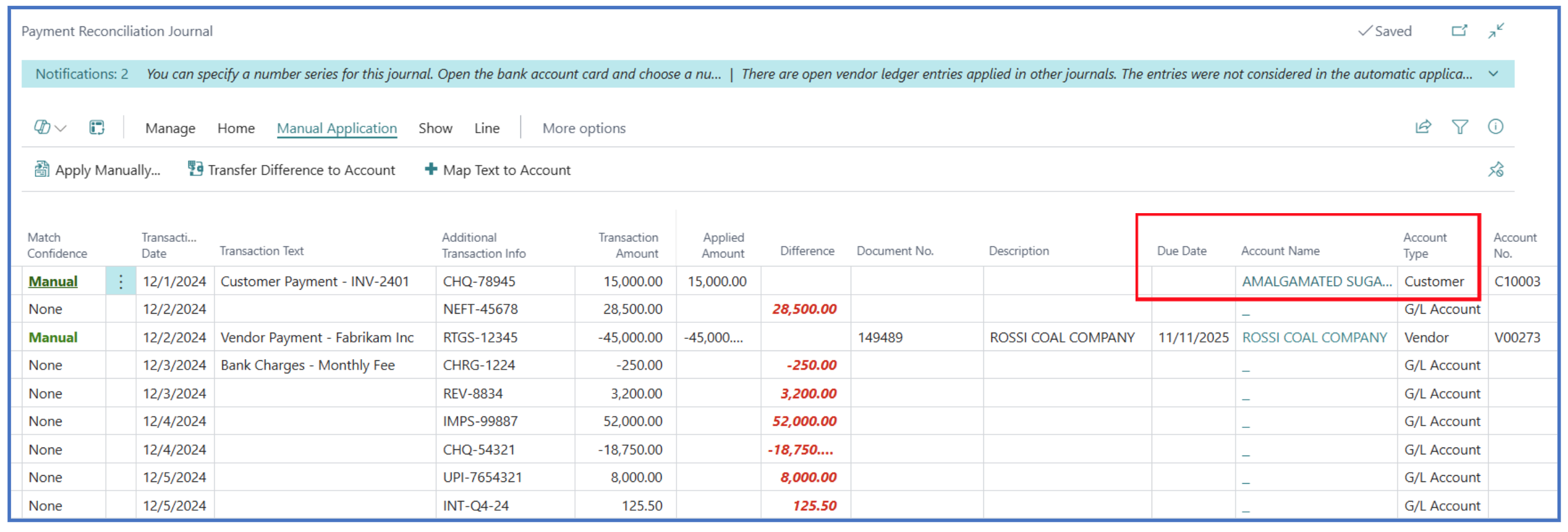Switch to the Home tab
The width and height of the screenshot is (1568, 532).
pyautogui.click(x=235, y=128)
